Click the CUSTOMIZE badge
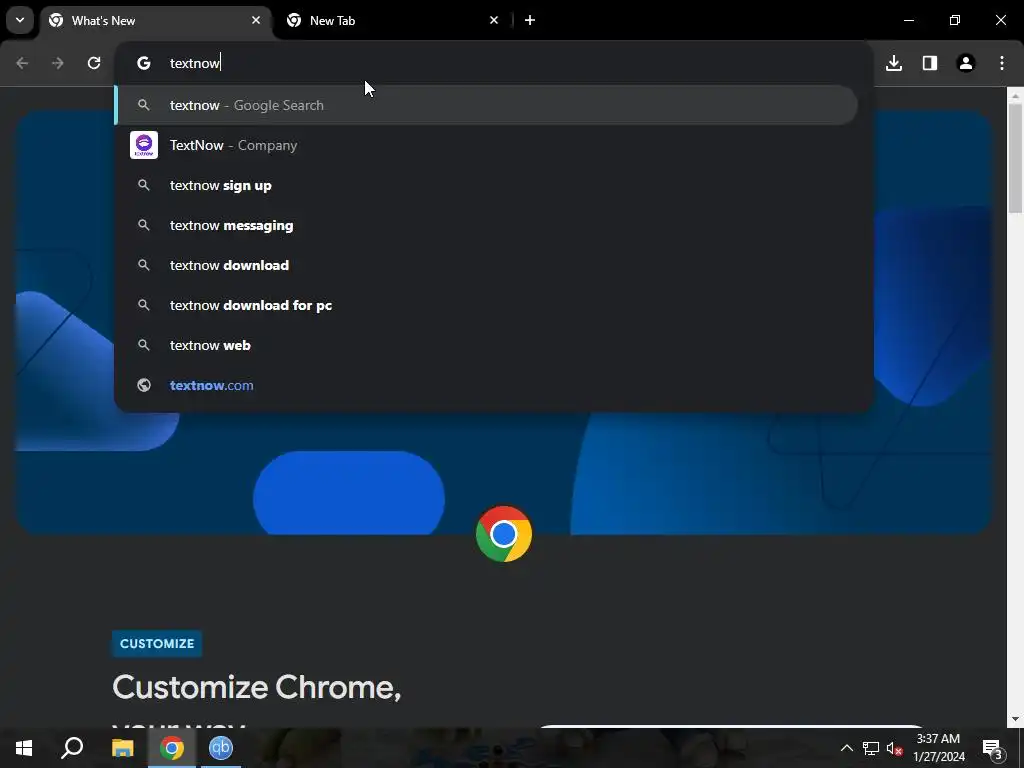The image size is (1024, 768). [157, 643]
